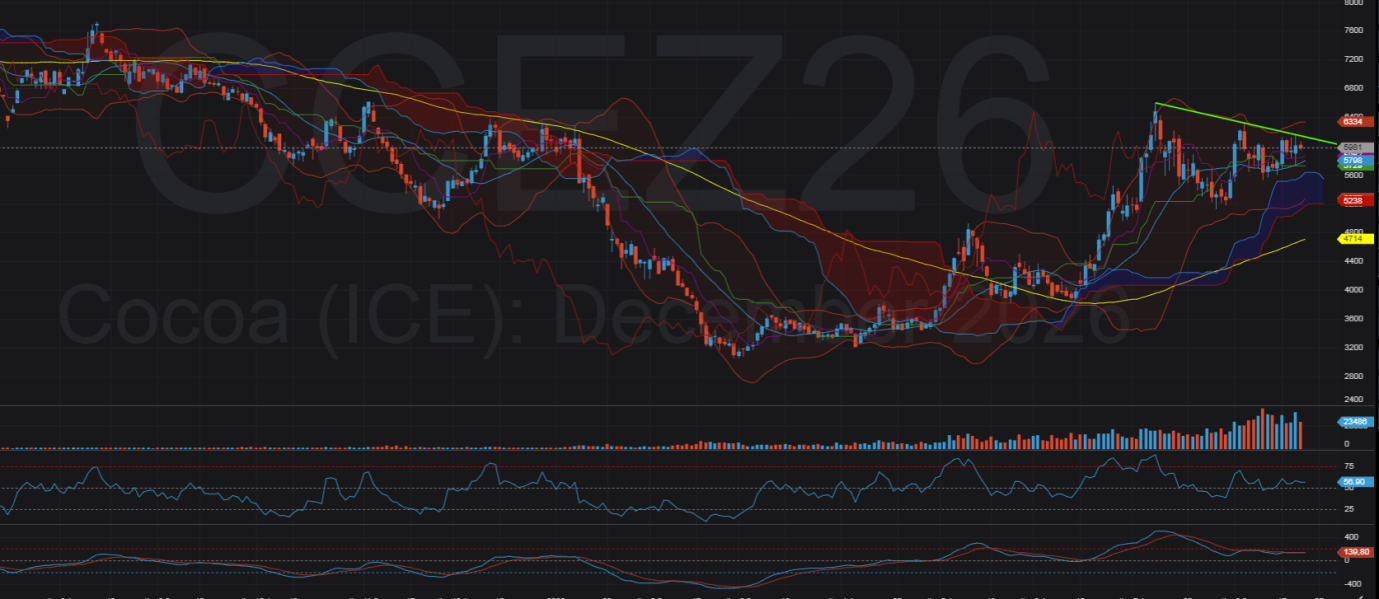1379x599 pixels.
Task: Click the 4400 price axis label
Action: (1353, 261)
